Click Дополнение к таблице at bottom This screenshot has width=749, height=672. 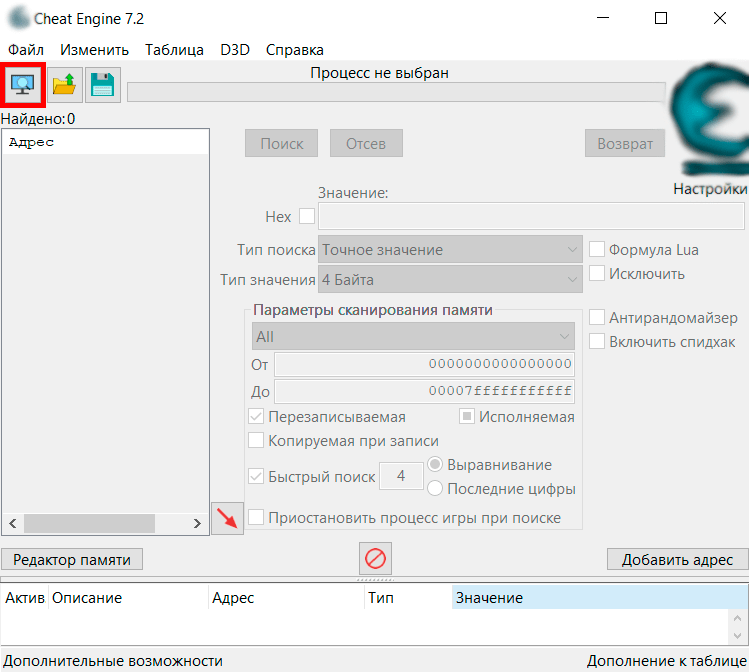pyautogui.click(x=666, y=661)
